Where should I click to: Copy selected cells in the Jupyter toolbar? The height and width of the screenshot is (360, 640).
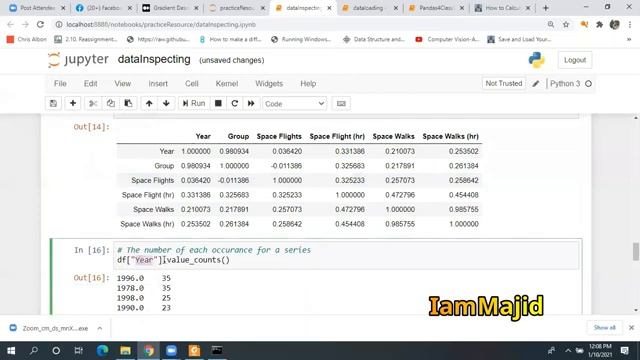tap(111, 104)
